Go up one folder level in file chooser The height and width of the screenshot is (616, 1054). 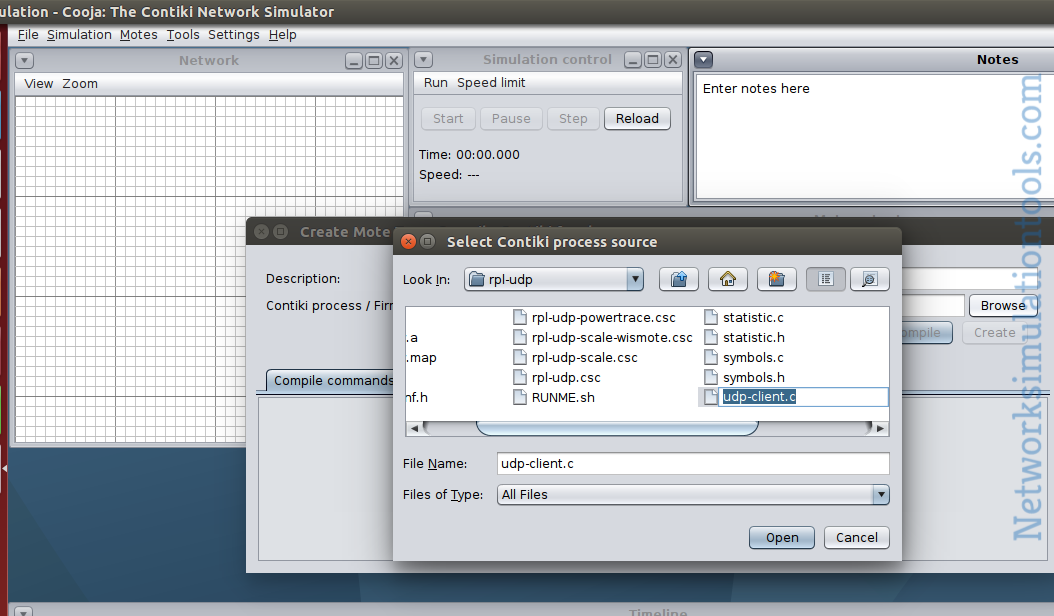(x=679, y=279)
